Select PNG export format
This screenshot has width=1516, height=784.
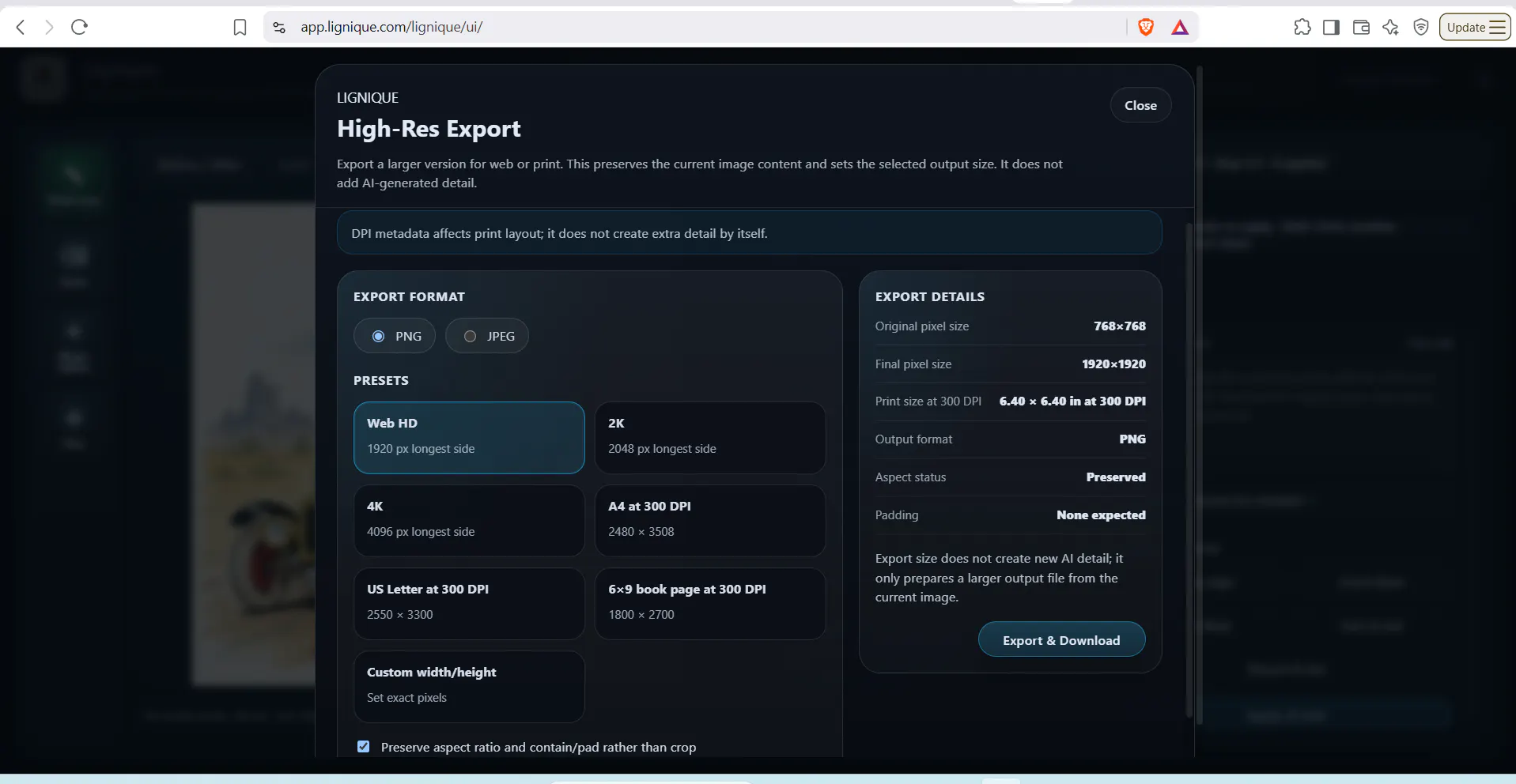pyautogui.click(x=395, y=336)
